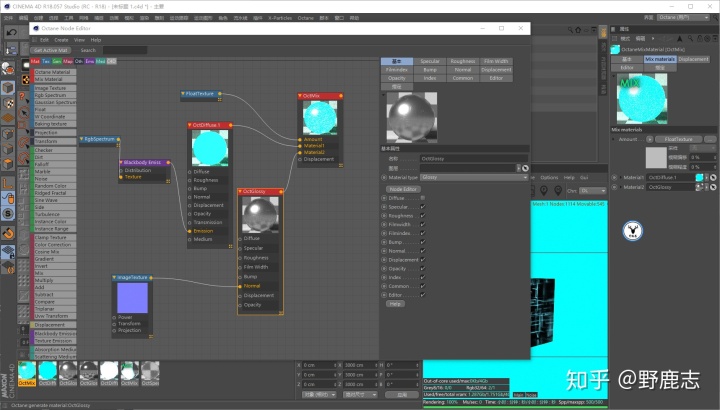Image resolution: width=720 pixels, height=410 pixels.
Task: Click the circle icon at the end of the Material2 row
Action: 713,187
